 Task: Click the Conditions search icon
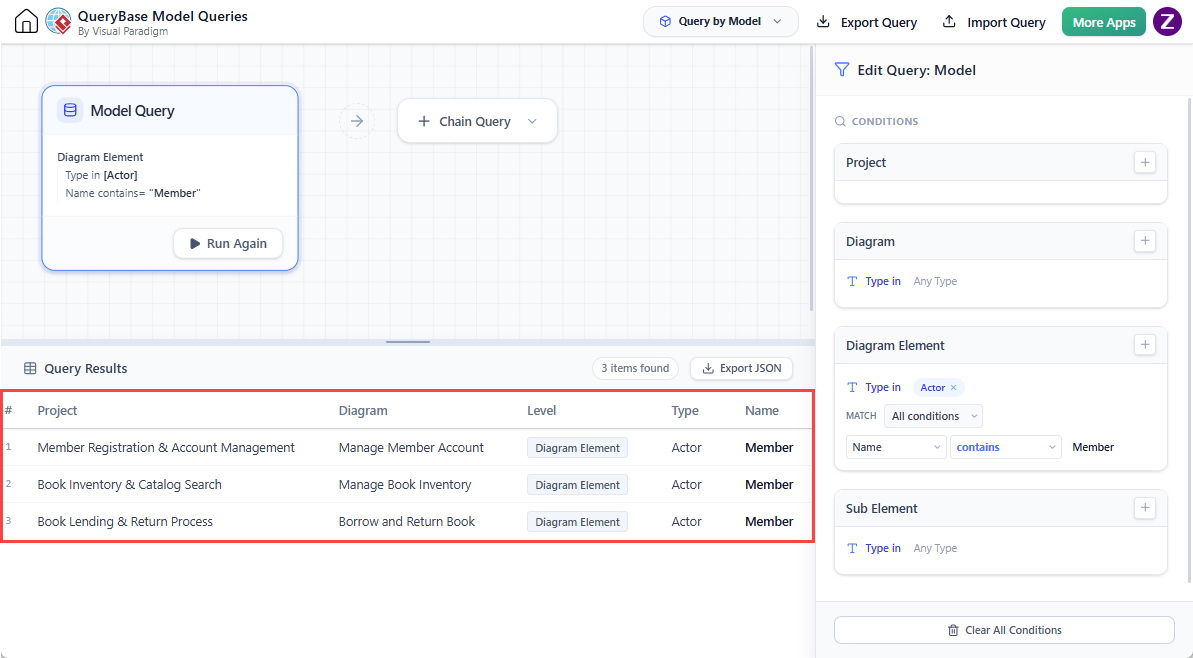click(840, 121)
